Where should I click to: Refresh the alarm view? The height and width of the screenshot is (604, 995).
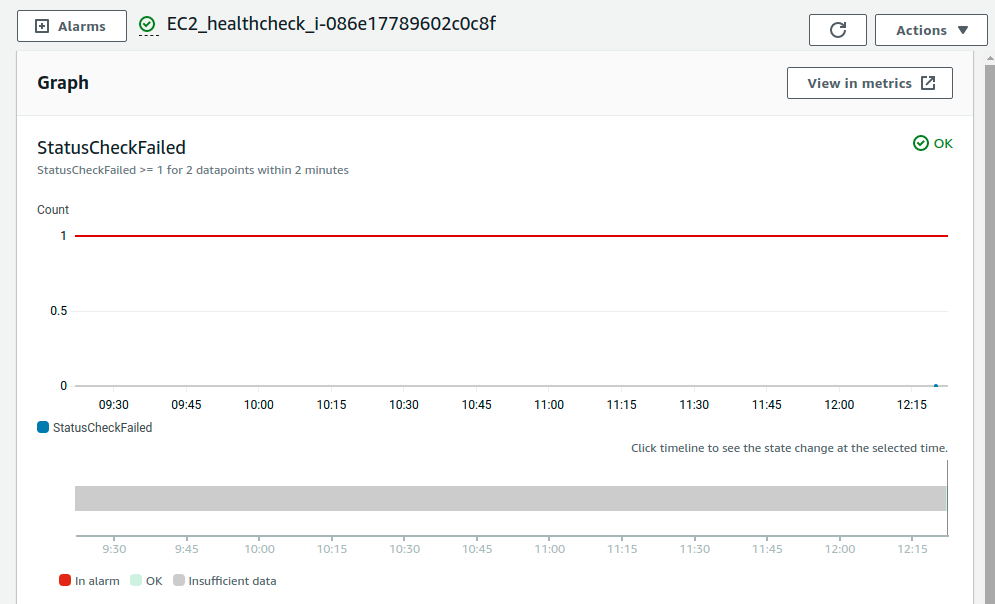coord(838,30)
